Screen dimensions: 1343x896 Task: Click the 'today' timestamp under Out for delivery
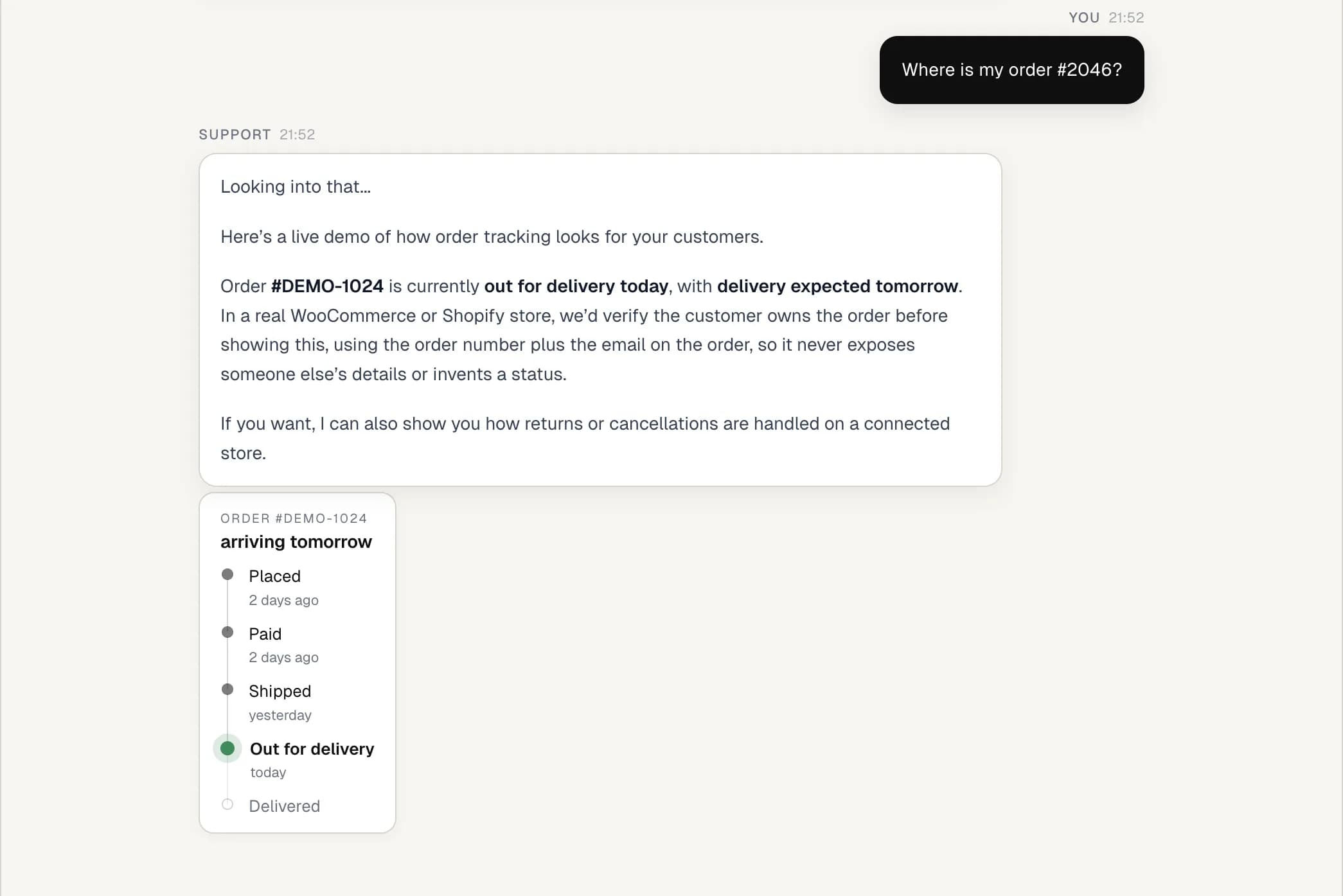(x=268, y=773)
